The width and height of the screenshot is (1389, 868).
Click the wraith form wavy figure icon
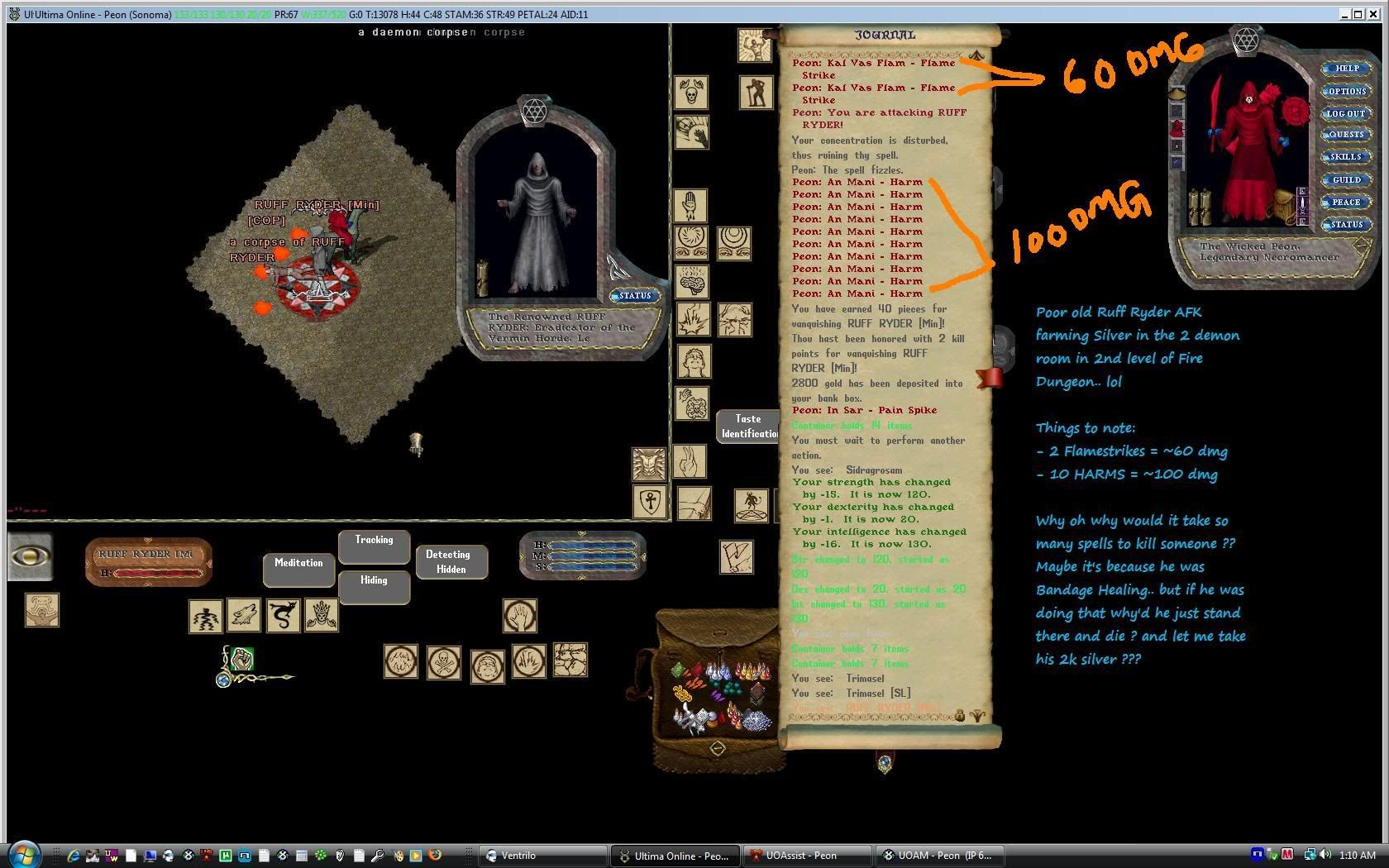click(206, 617)
